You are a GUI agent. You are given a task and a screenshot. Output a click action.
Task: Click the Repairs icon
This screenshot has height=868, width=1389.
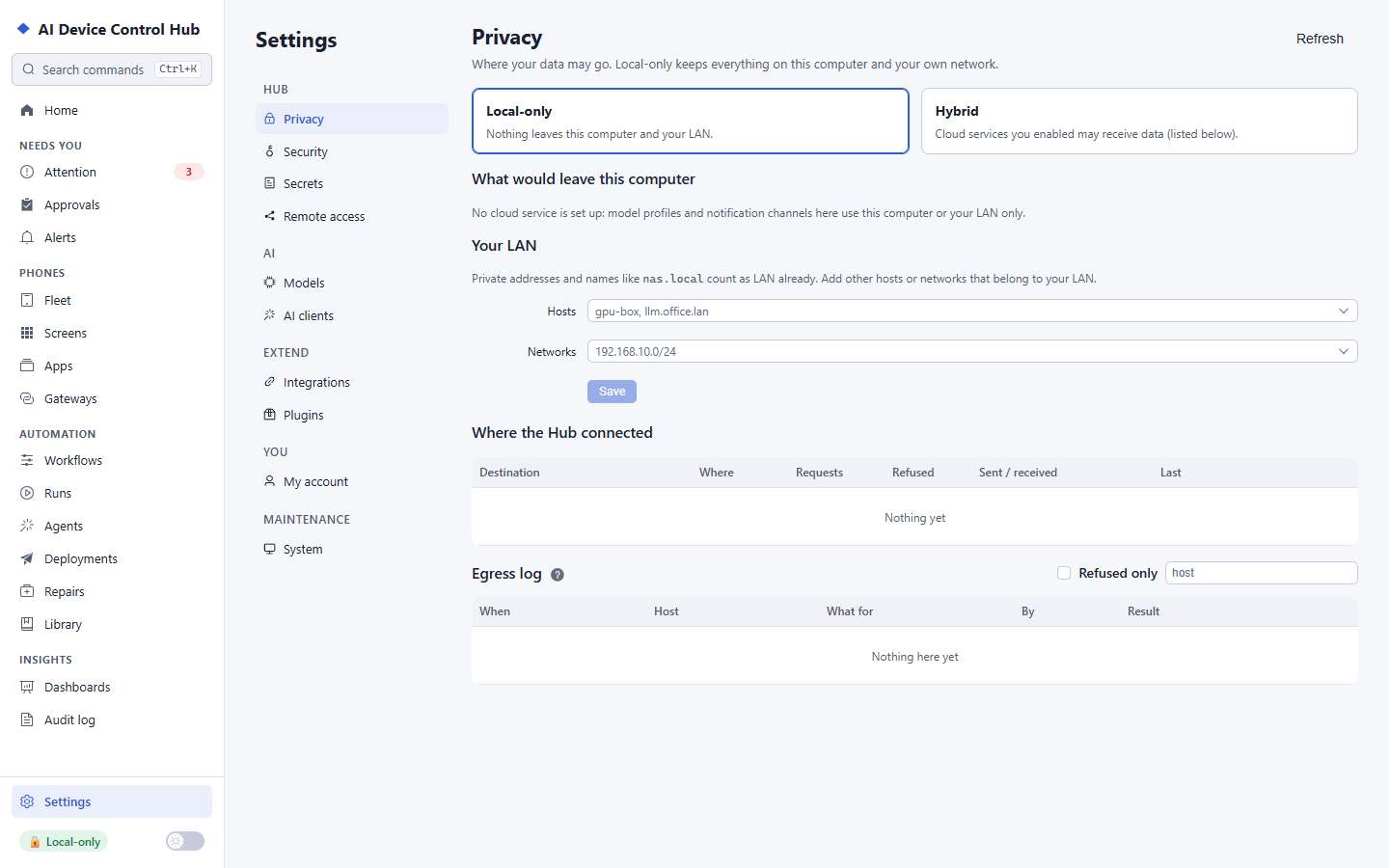pyautogui.click(x=27, y=592)
